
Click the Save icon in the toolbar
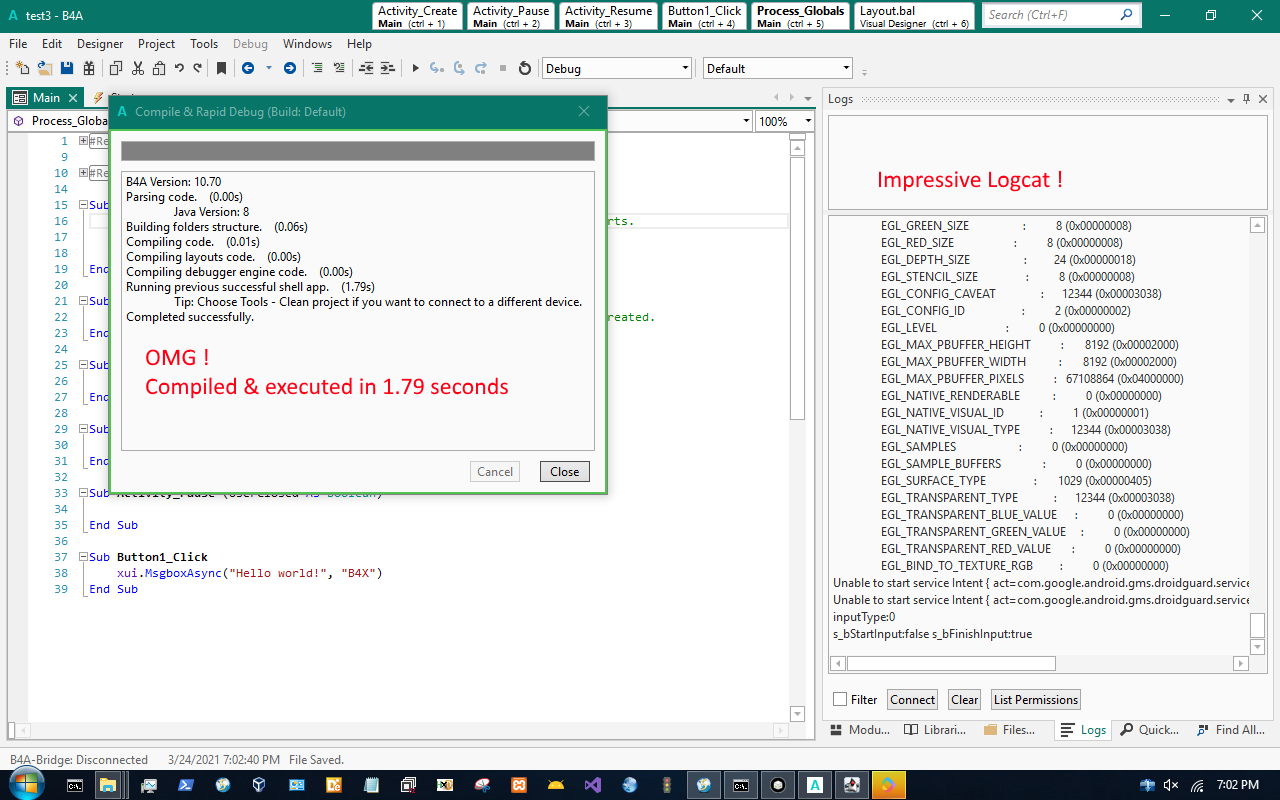coord(67,68)
